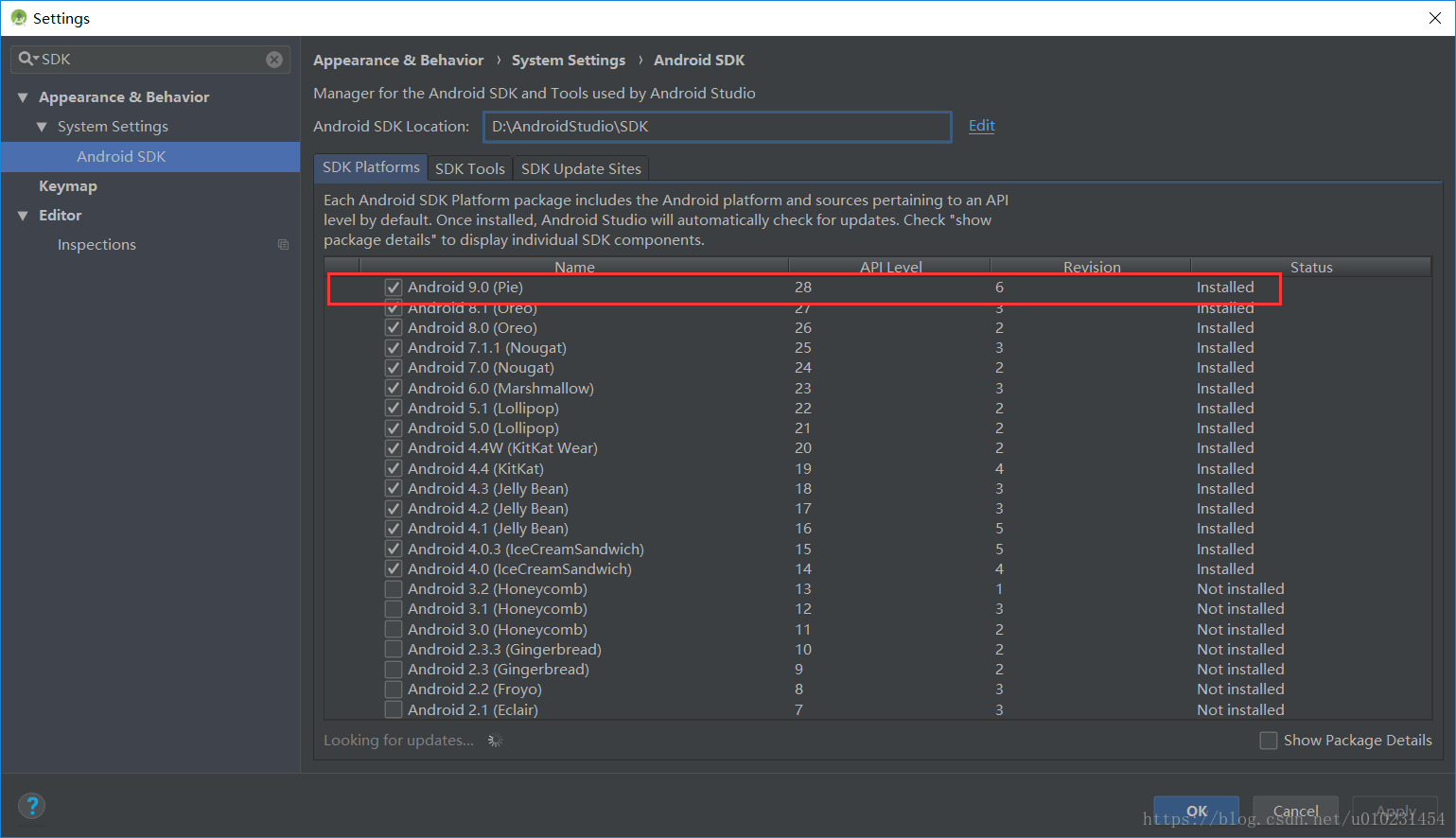The width and height of the screenshot is (1456, 838).
Task: Click the Not installed status for Android 3.2
Action: tap(1240, 589)
